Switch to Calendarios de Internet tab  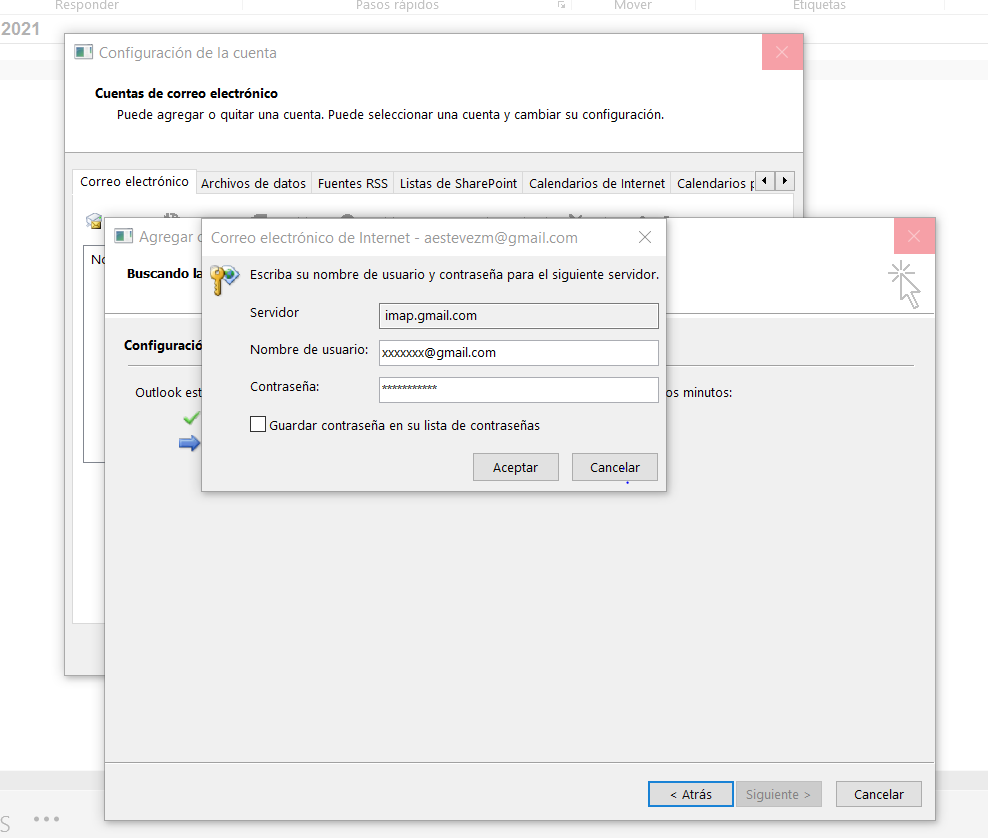[x=597, y=183]
